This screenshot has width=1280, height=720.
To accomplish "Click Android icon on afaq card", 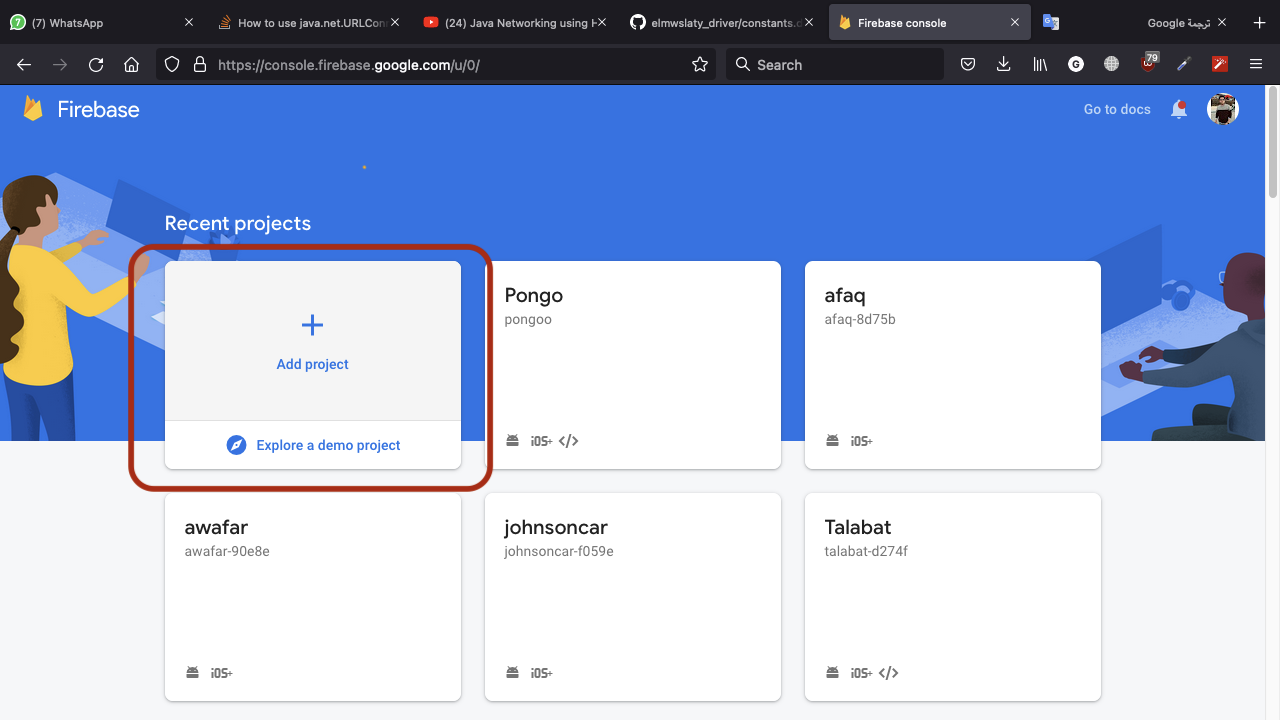I will [833, 441].
